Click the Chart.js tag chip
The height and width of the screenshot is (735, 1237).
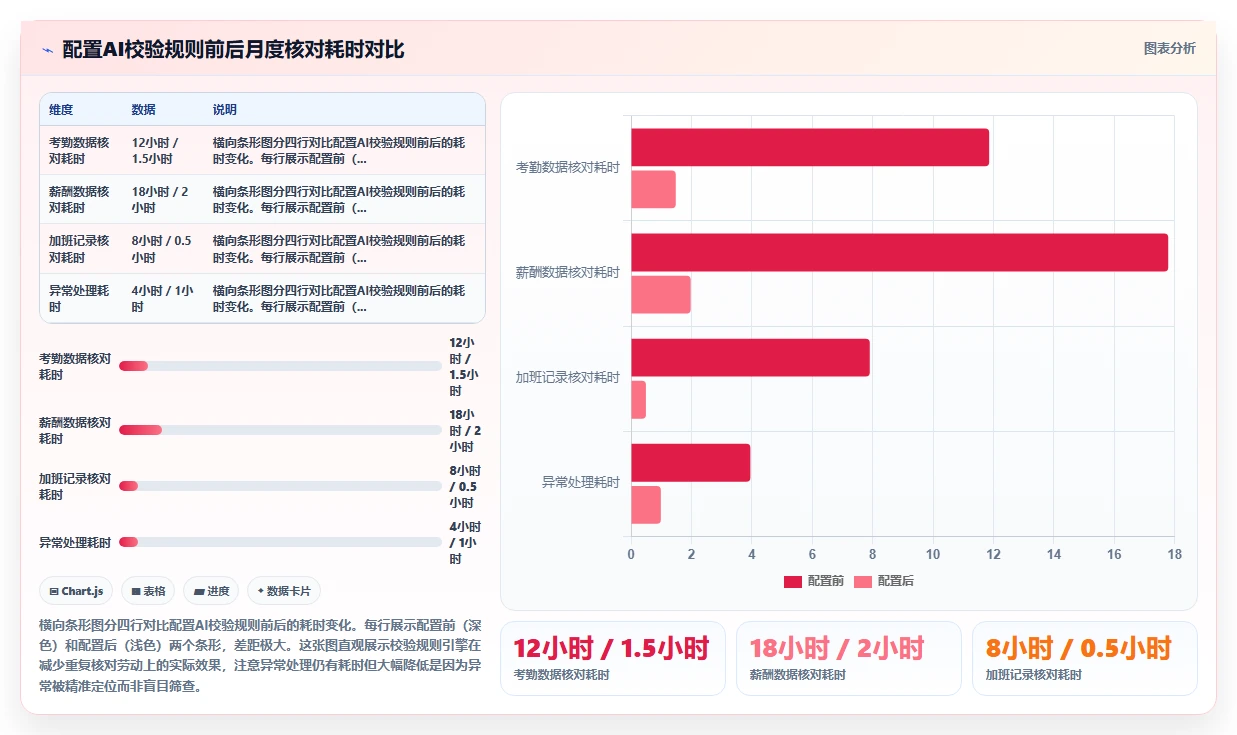(77, 591)
